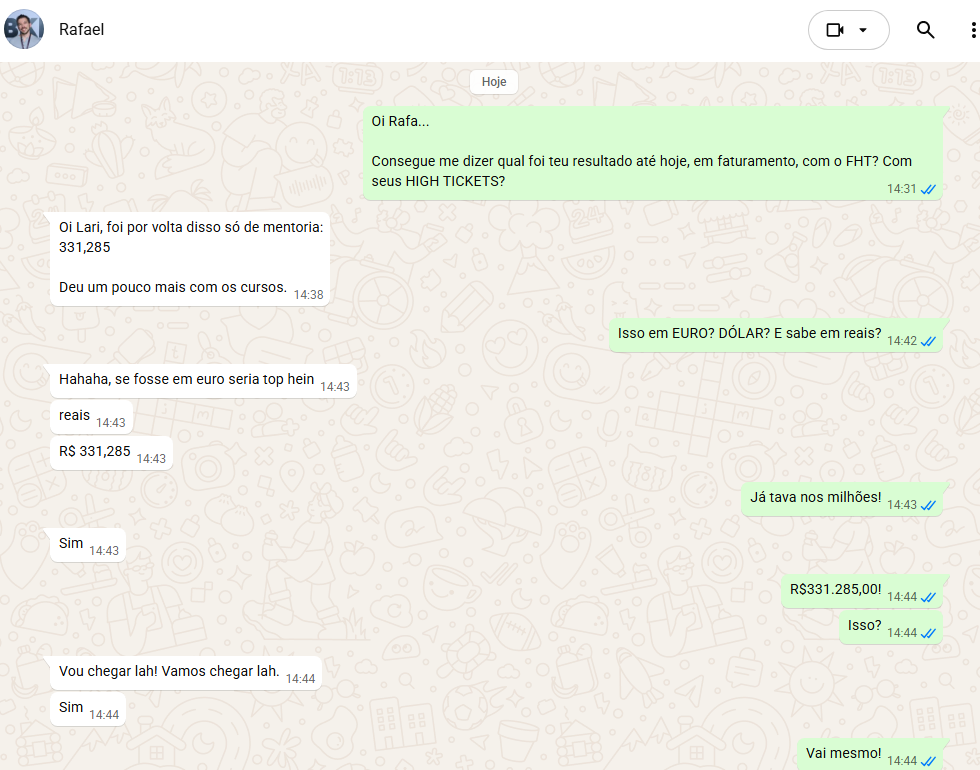Open Rafael's contact info by name
The height and width of the screenshot is (770, 980).
click(82, 30)
